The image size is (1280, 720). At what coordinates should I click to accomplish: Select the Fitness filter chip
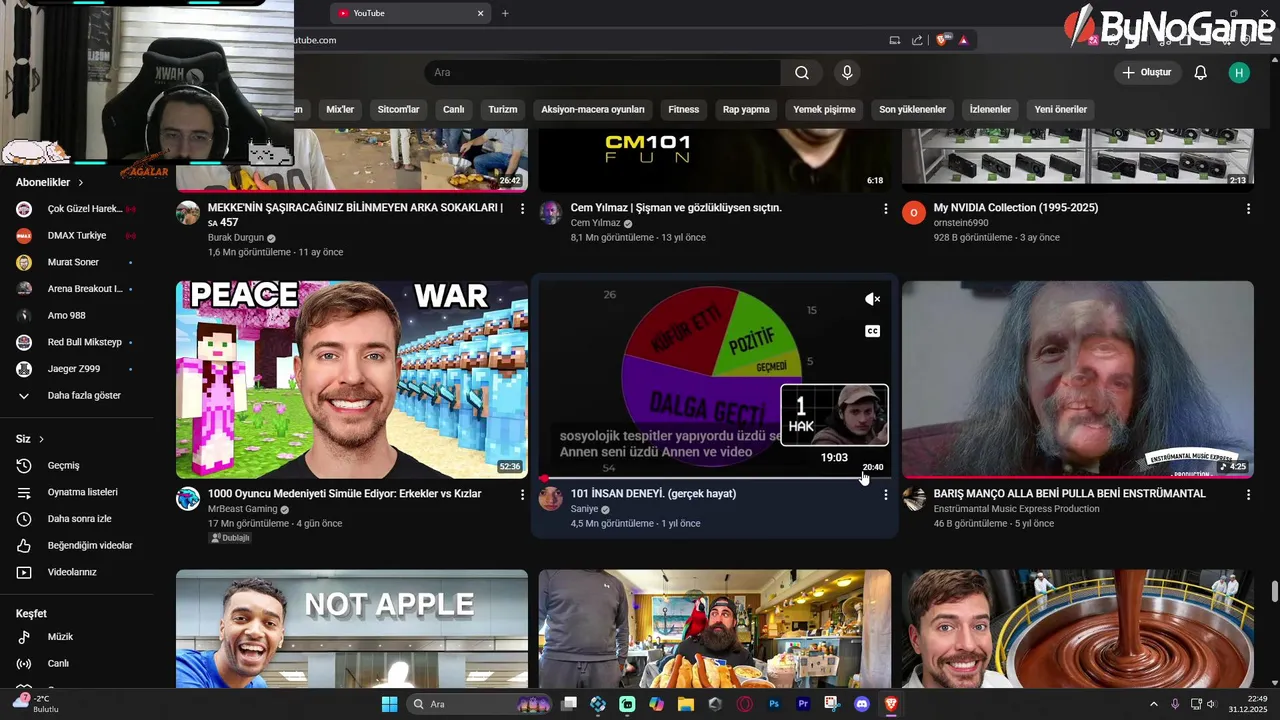coord(684,109)
